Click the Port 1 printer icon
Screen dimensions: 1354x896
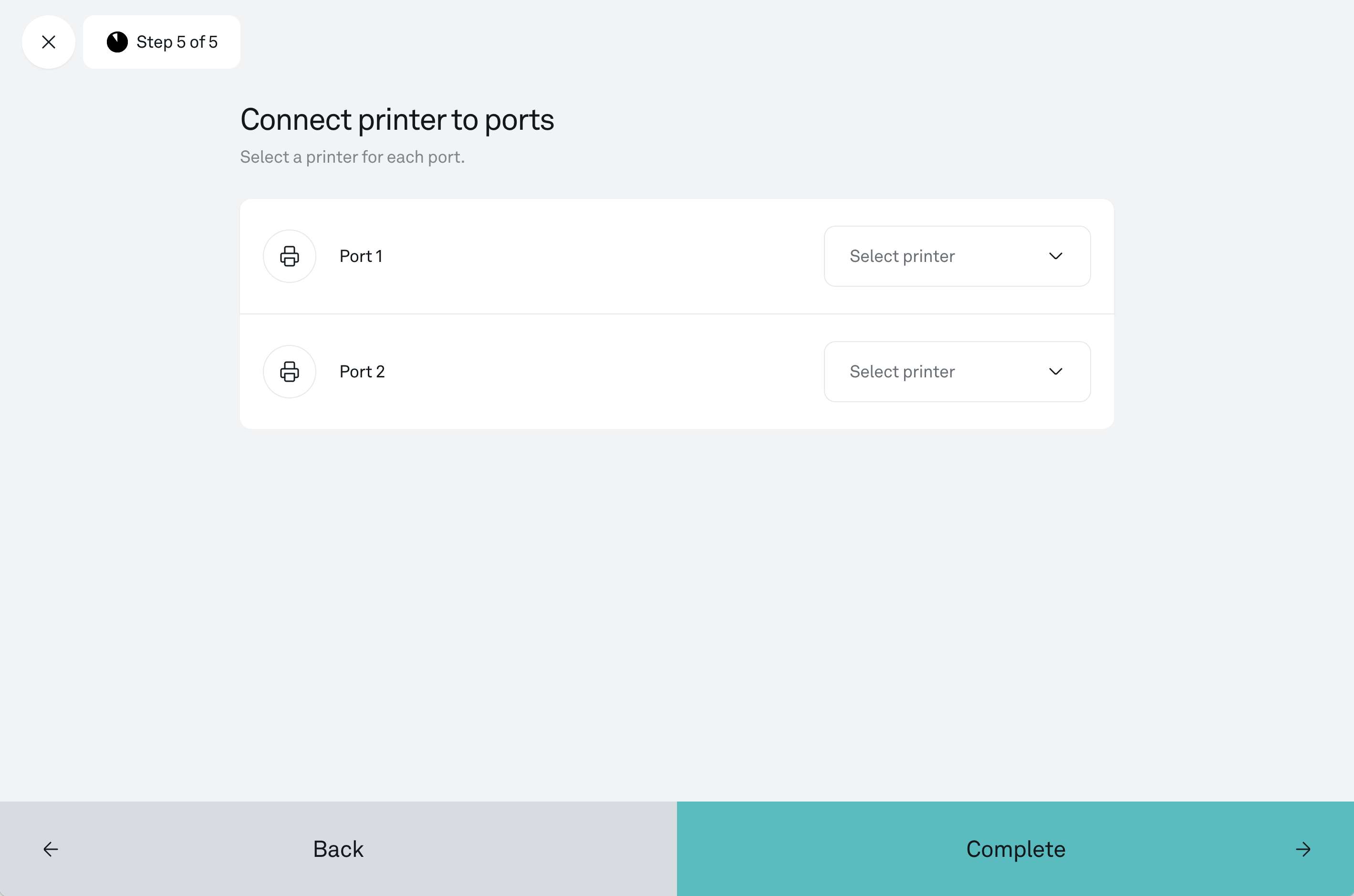(x=290, y=256)
